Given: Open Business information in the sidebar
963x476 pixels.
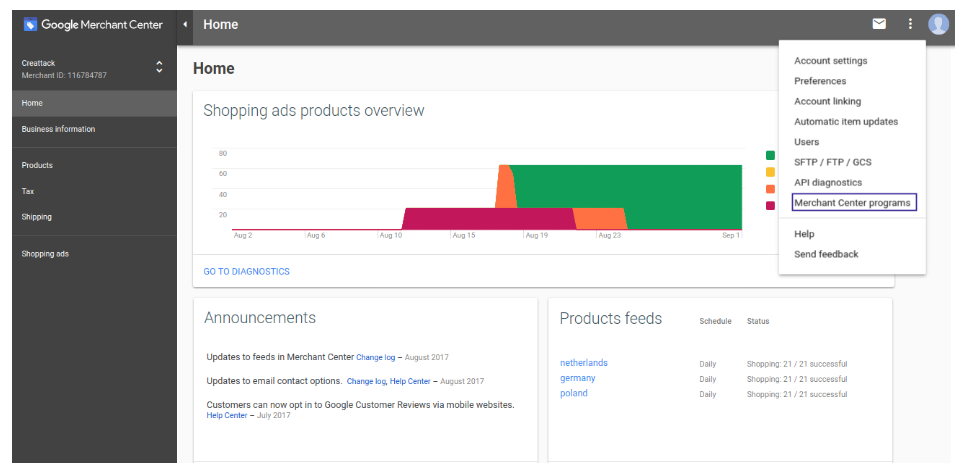Looking at the screenshot, I should [x=95, y=130].
